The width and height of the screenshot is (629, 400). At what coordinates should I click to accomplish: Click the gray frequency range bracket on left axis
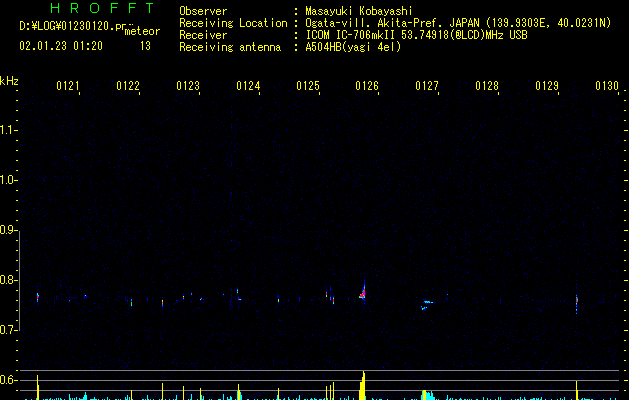click(20, 280)
